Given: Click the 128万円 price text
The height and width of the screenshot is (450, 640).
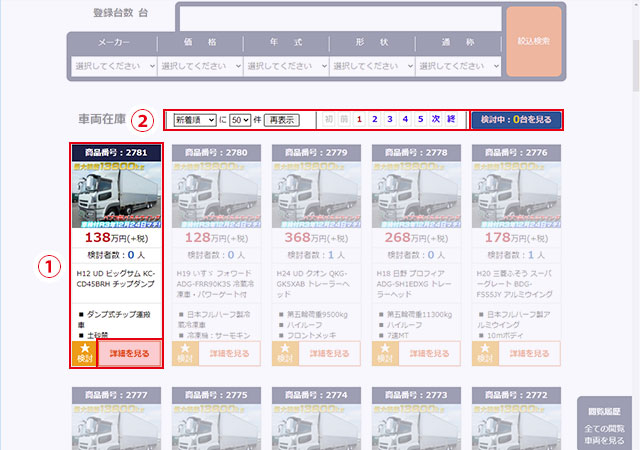Looking at the screenshot, I should coord(216,238).
